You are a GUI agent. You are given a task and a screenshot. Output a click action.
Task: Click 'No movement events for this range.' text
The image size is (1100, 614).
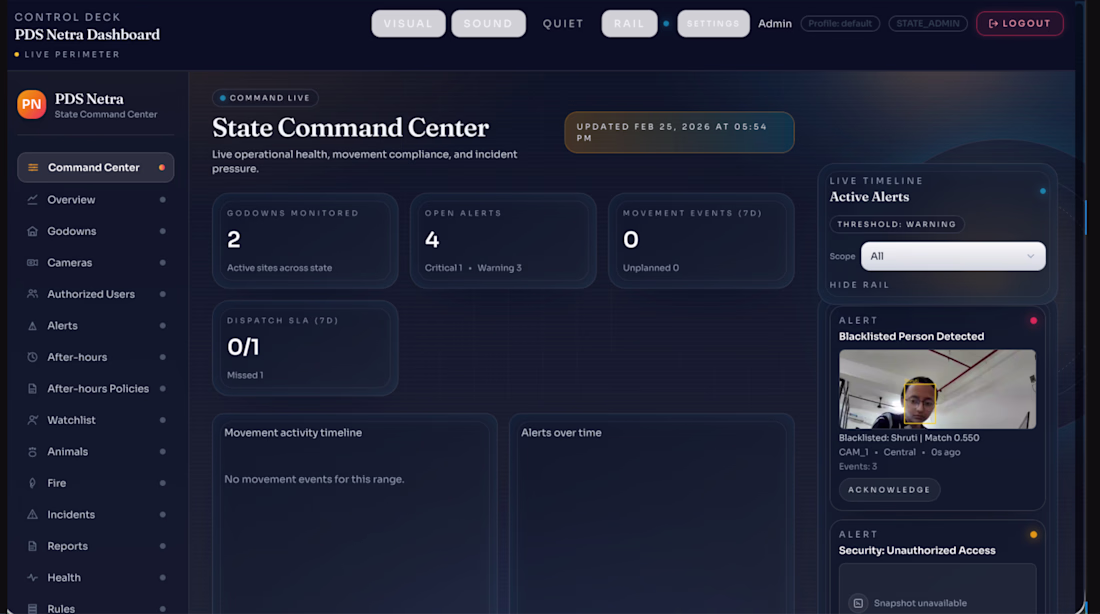tap(314, 479)
